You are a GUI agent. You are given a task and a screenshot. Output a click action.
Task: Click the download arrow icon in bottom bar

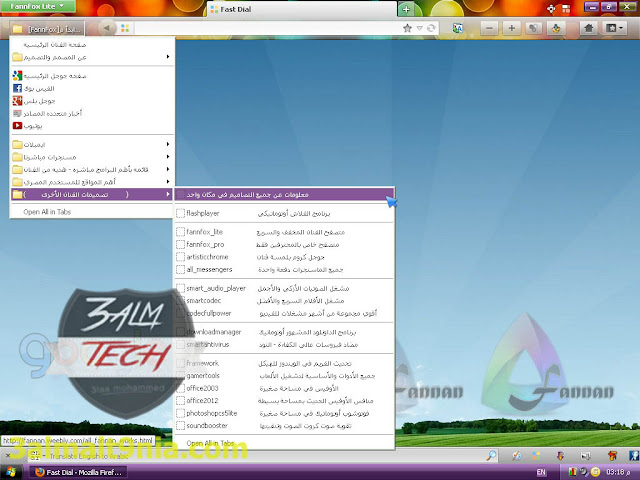tap(561, 455)
